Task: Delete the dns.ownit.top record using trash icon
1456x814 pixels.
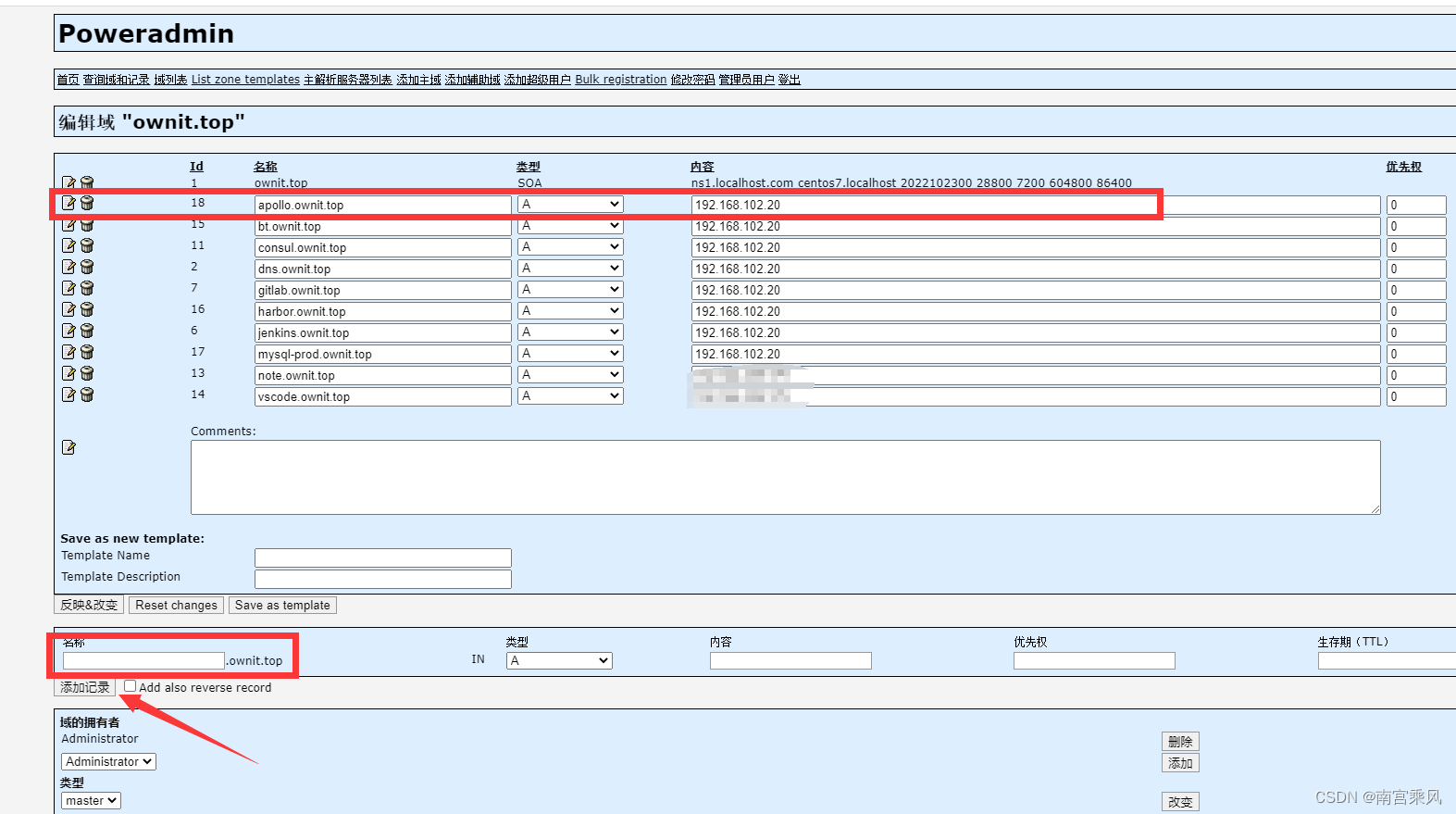Action: (87, 267)
